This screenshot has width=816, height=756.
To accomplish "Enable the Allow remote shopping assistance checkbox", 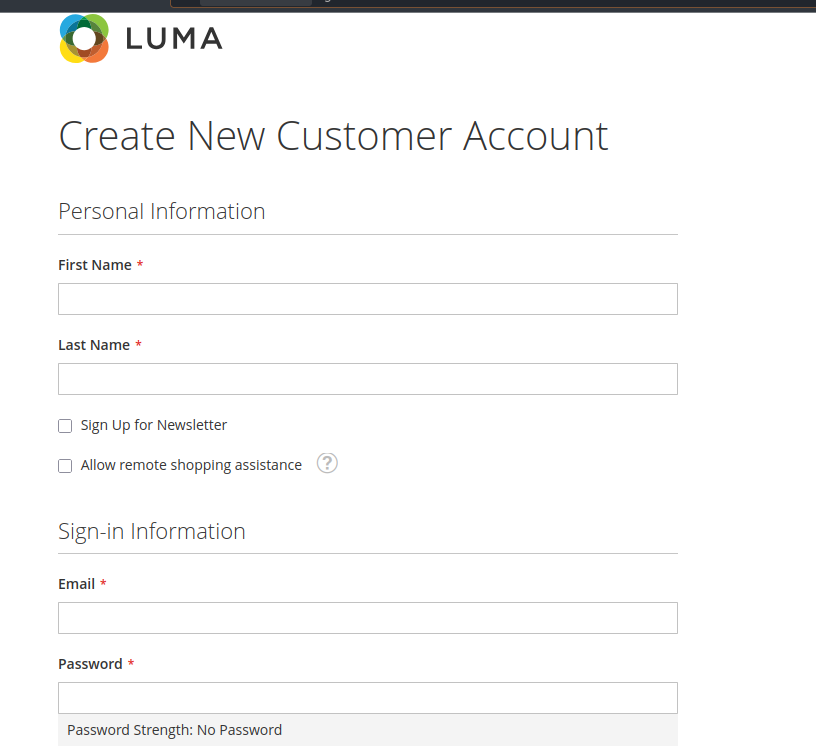I will coord(65,466).
